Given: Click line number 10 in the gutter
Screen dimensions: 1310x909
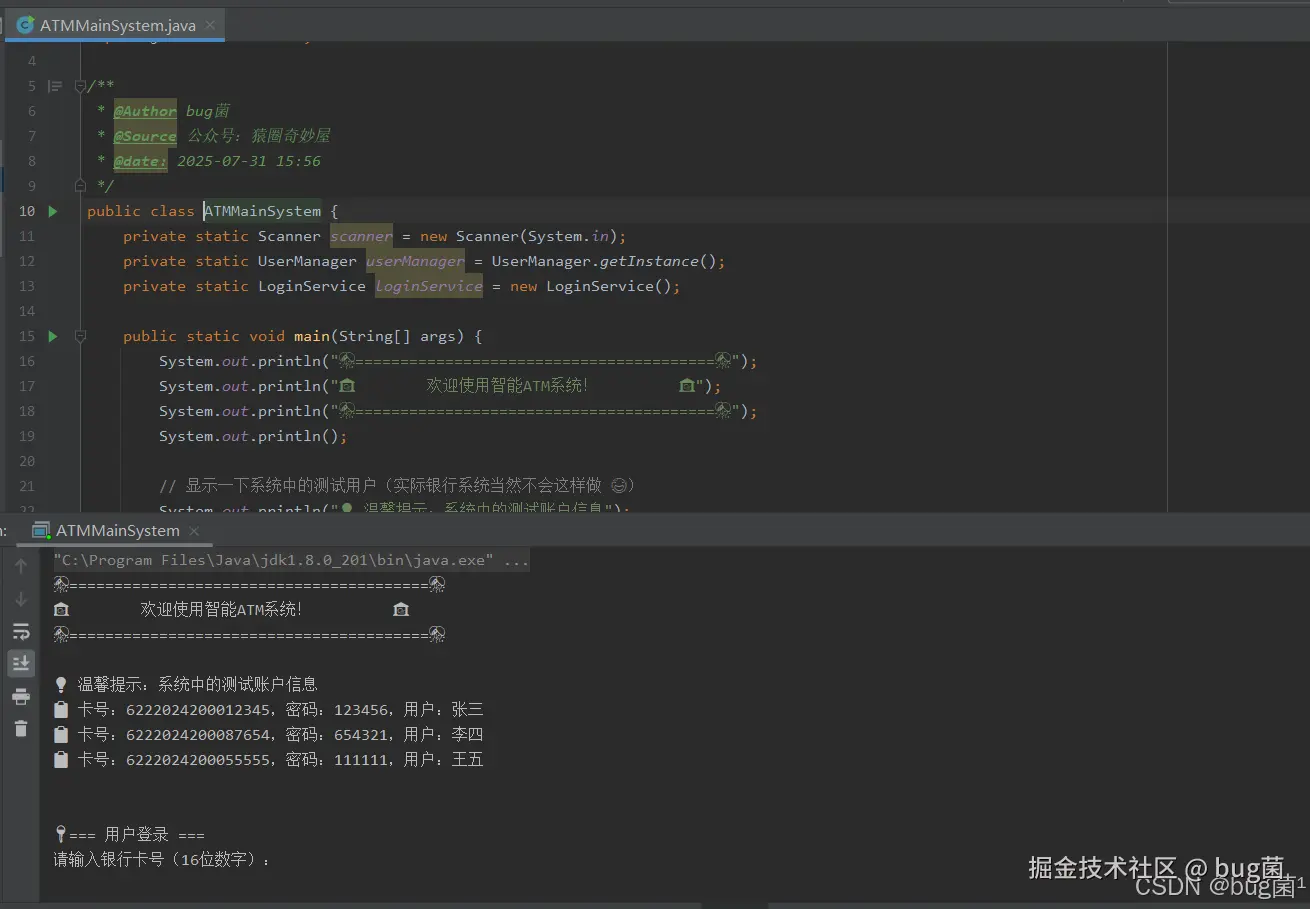Looking at the screenshot, I should [27, 211].
